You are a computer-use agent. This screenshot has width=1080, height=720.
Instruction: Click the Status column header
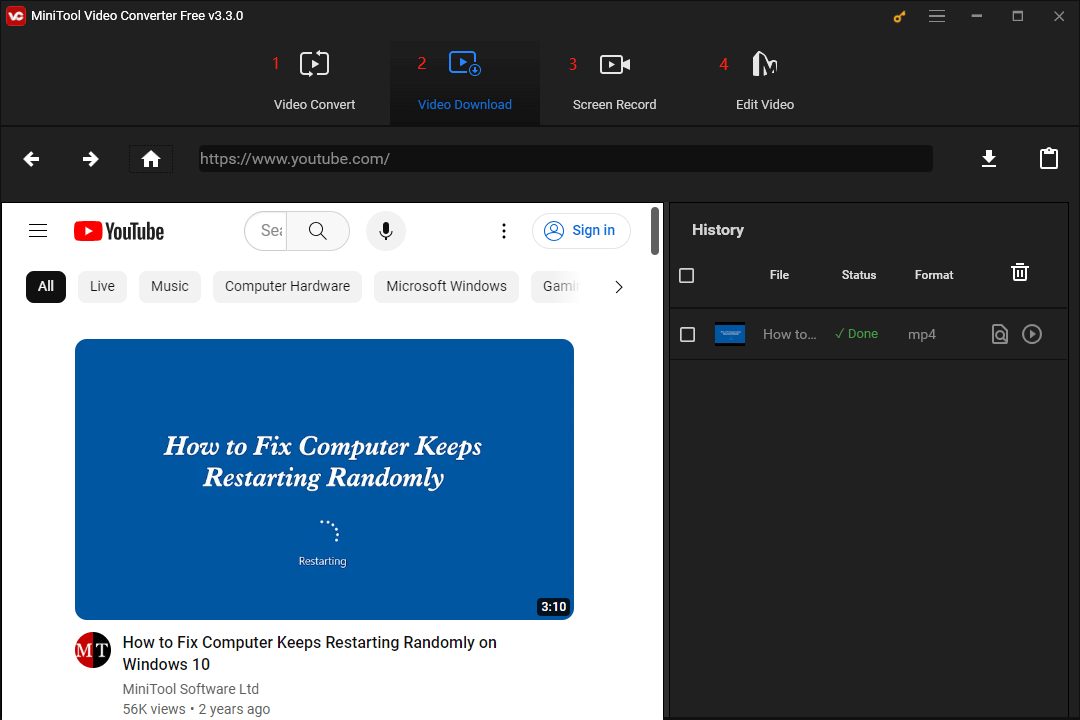pos(858,275)
